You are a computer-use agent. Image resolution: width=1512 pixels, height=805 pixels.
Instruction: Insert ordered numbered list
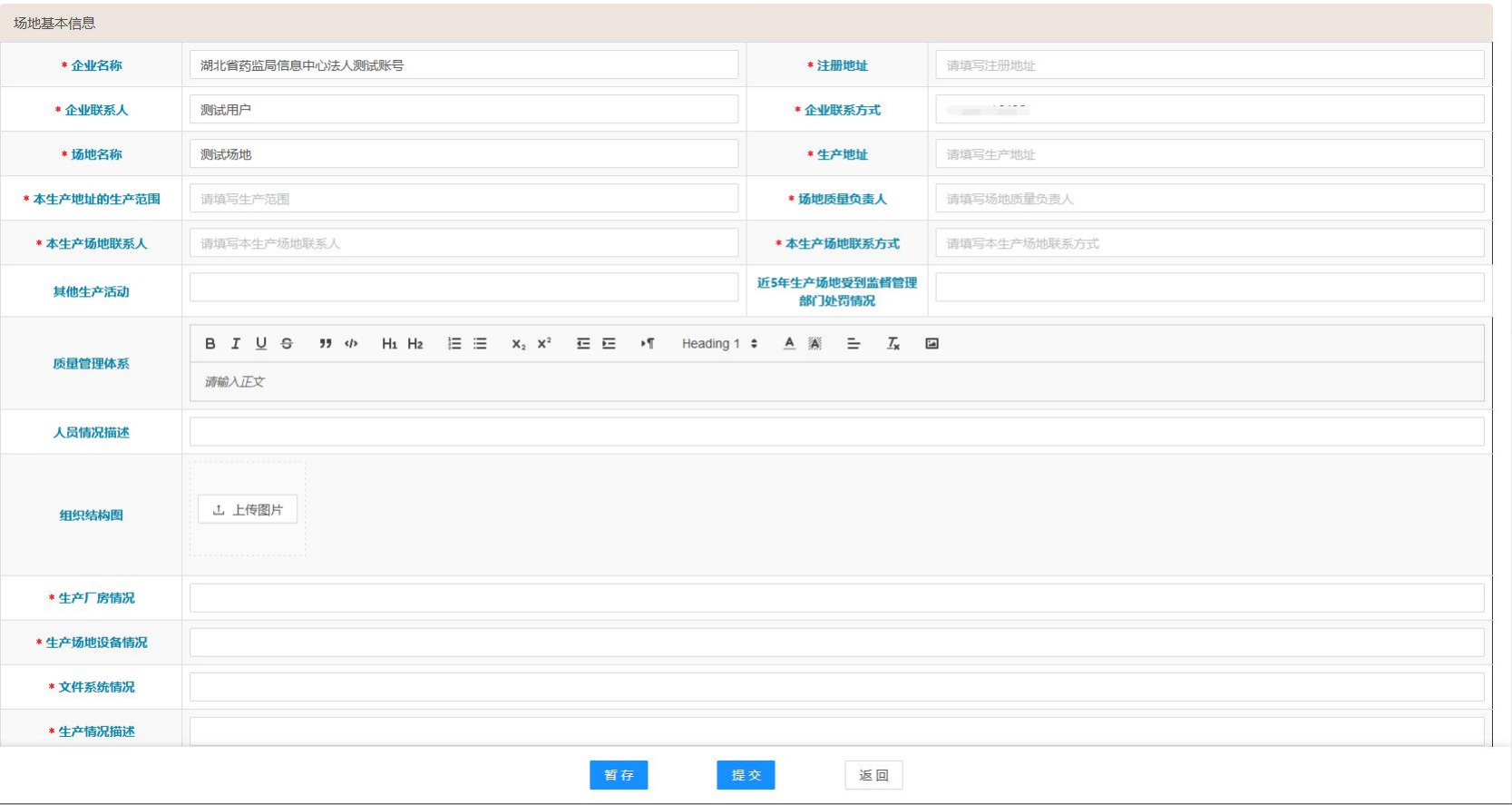point(454,343)
